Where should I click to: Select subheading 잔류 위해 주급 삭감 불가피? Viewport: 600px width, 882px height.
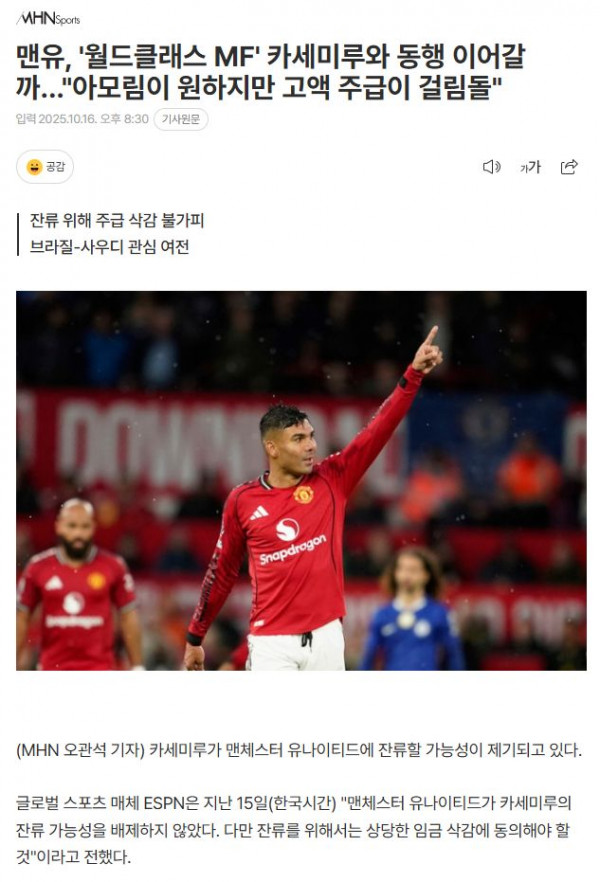click(117, 220)
